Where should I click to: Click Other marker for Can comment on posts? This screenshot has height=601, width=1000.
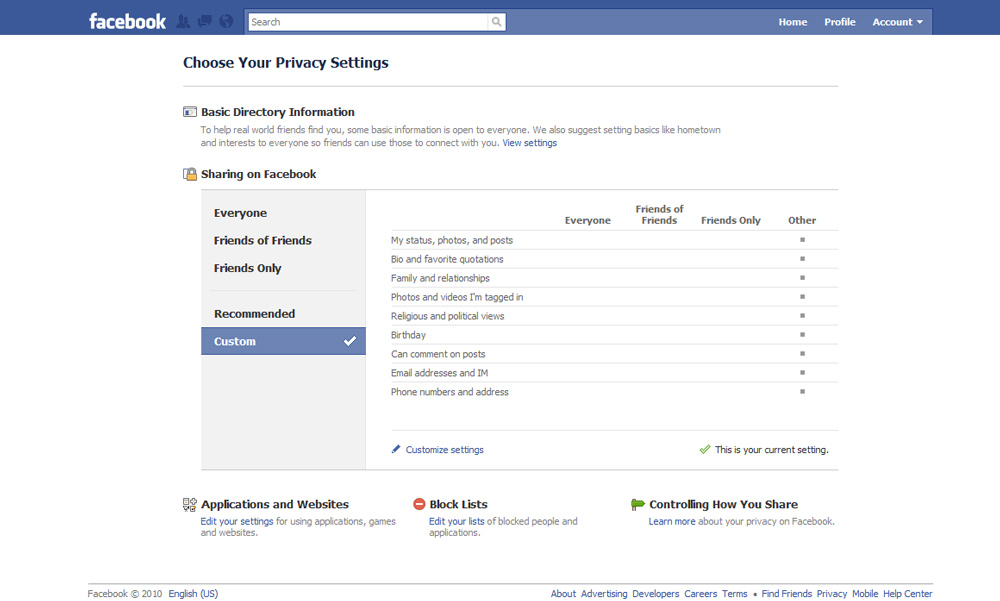(802, 353)
